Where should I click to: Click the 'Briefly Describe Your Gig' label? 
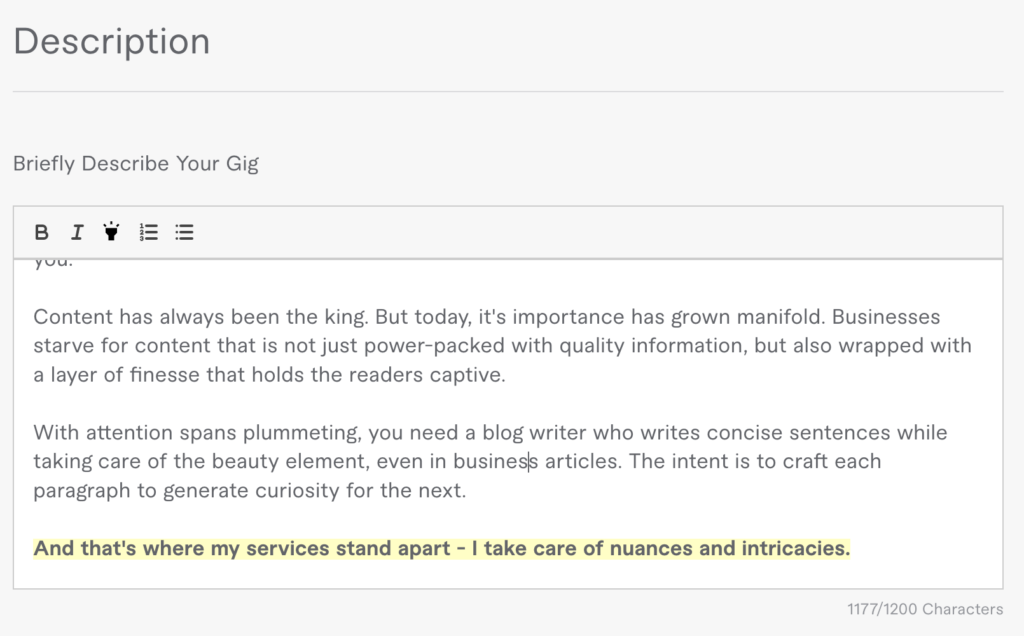(x=136, y=163)
